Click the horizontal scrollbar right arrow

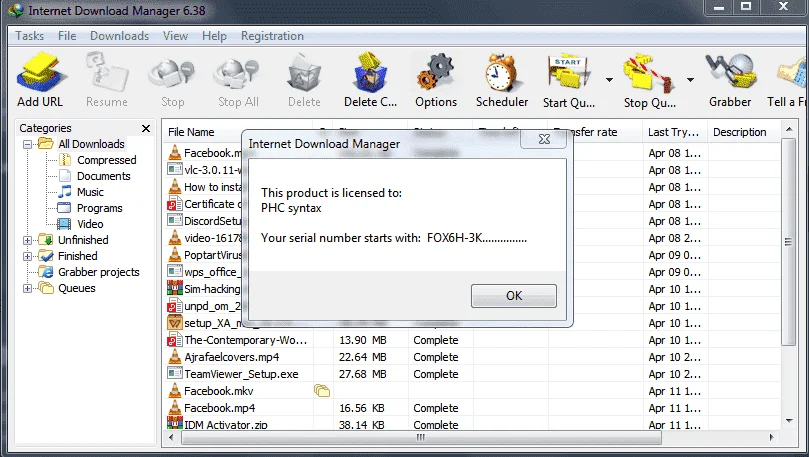point(771,437)
